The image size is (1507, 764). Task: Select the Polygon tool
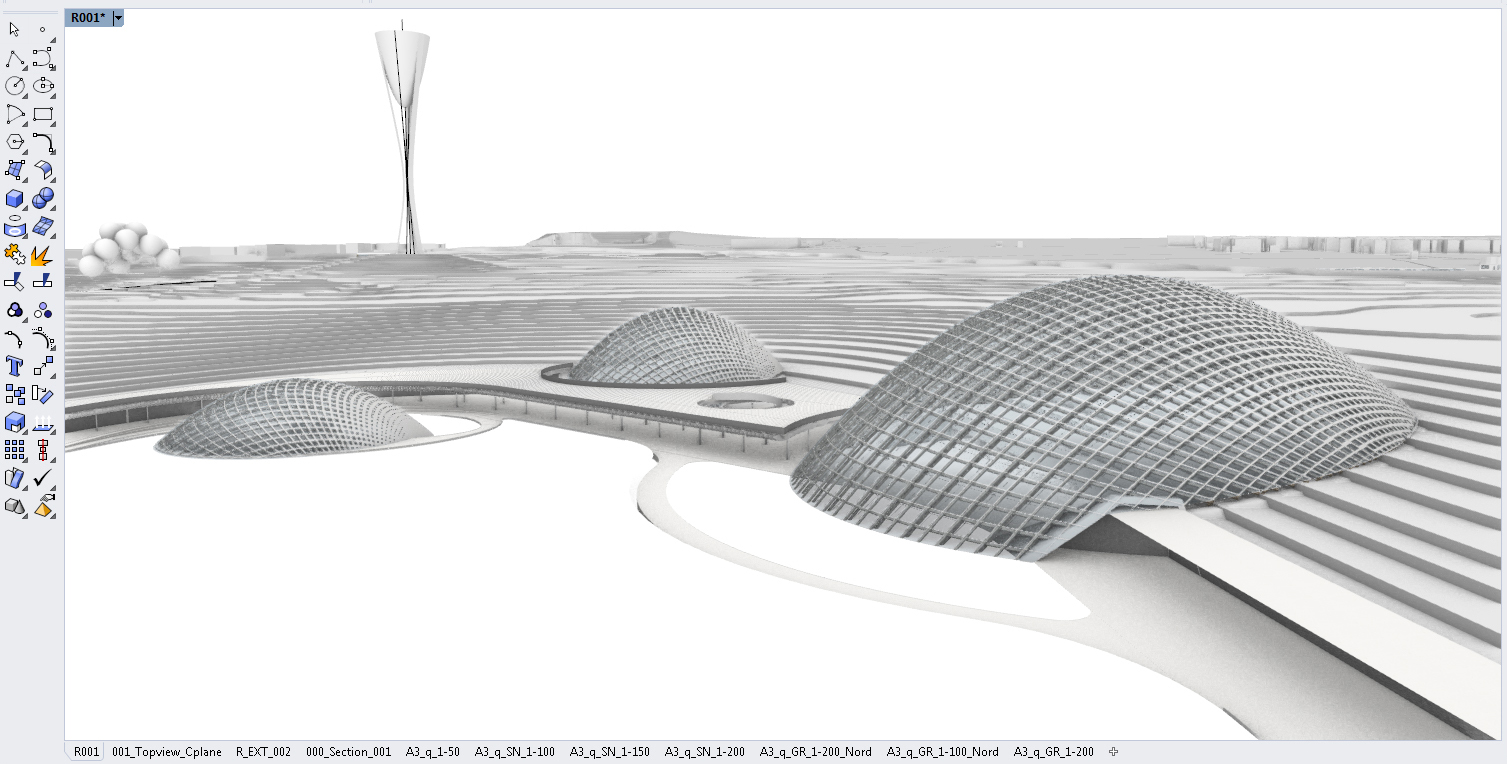(x=15, y=142)
